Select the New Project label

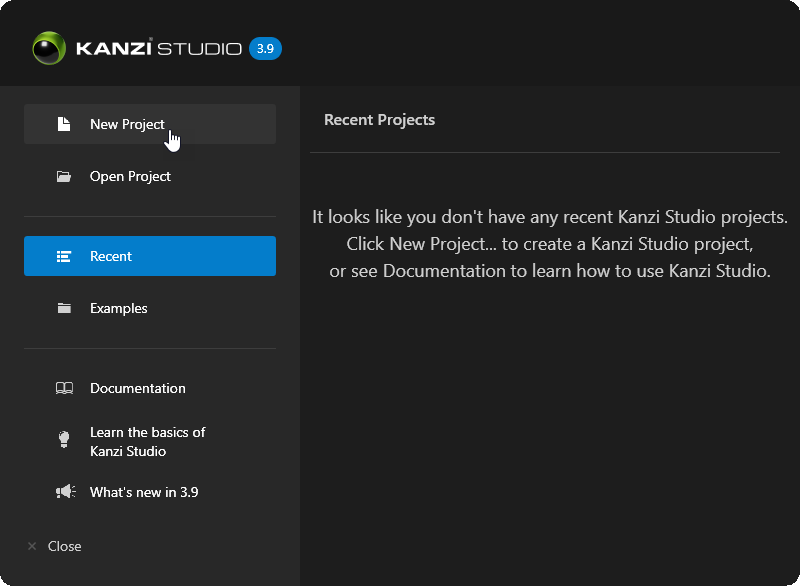click(x=127, y=125)
